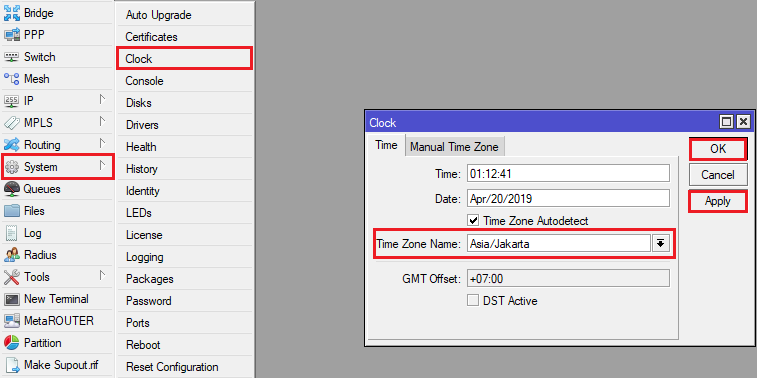Click the MPLS icon in sidebar
Image resolution: width=757 pixels, height=378 pixels.
pos(12,123)
